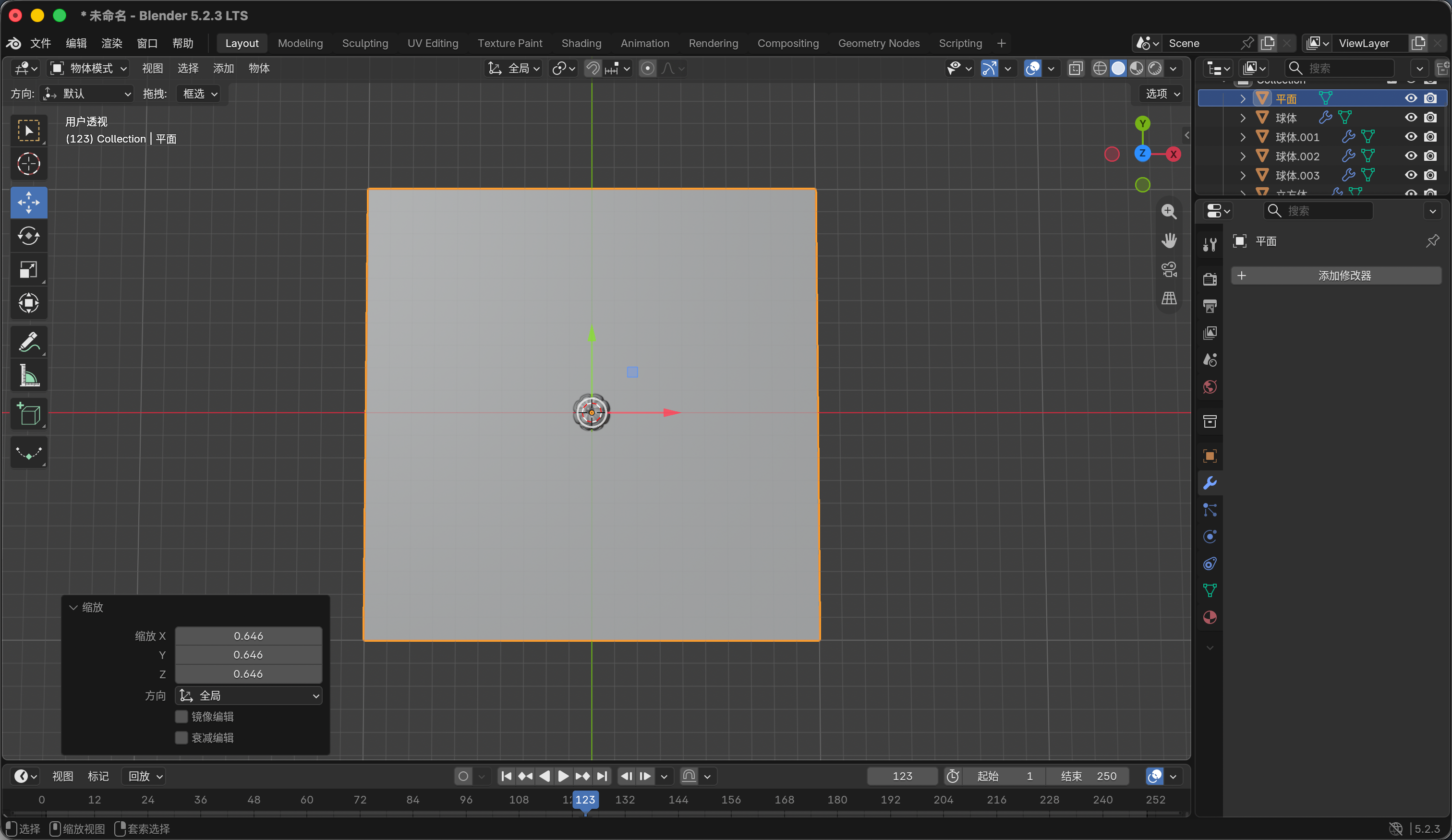This screenshot has height=840, width=1452.
Task: Enable the 镜像编辑 checkbox
Action: (181, 717)
